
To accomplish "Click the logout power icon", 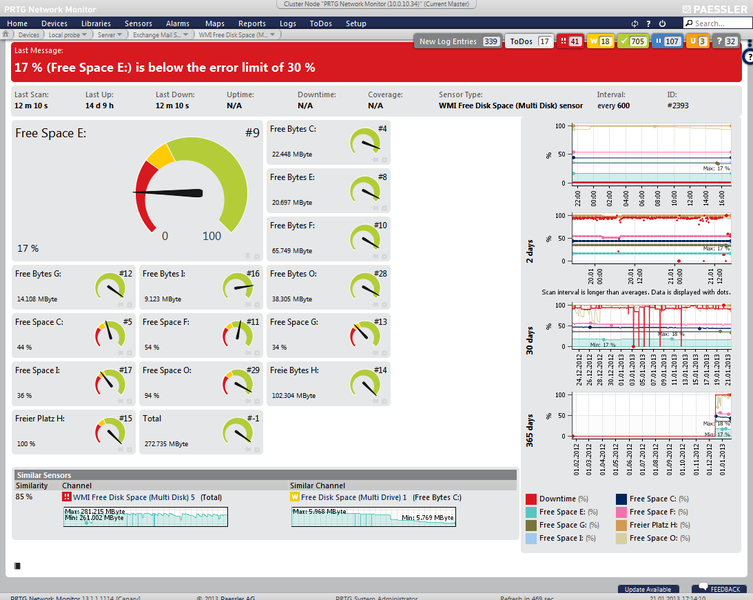I will 662,24.
